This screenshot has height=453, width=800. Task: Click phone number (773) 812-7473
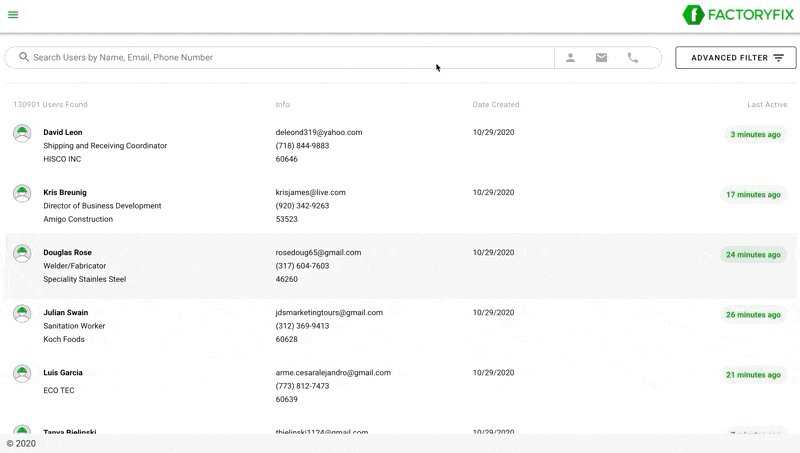[x=303, y=386]
